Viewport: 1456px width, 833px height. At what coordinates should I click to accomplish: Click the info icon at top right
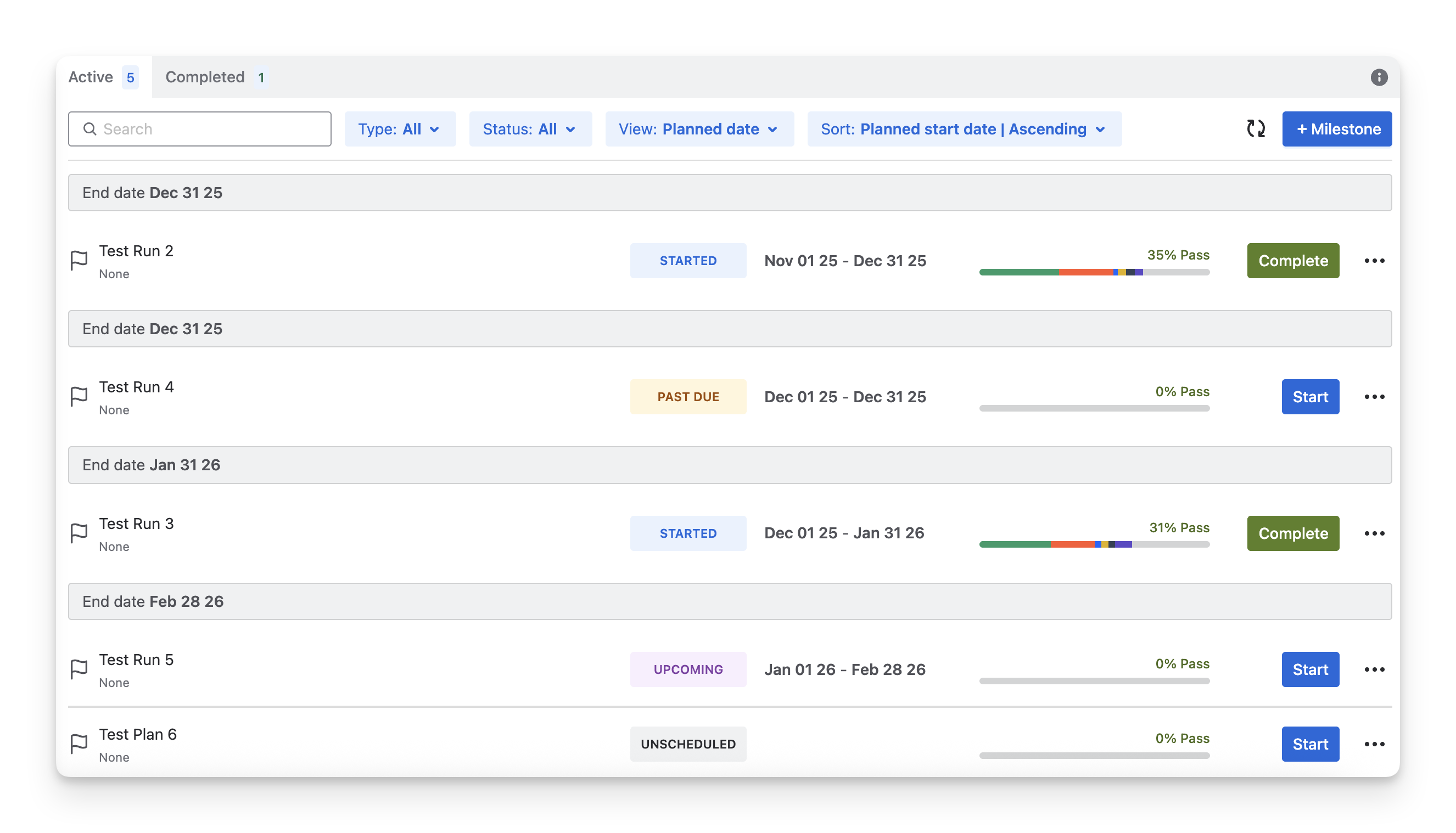click(1379, 77)
